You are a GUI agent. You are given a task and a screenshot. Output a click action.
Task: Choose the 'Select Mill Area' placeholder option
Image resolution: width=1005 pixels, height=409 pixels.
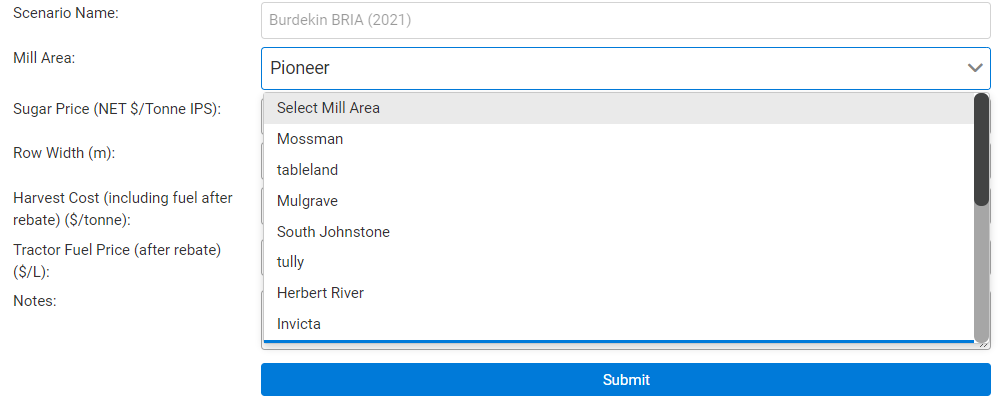tap(328, 108)
